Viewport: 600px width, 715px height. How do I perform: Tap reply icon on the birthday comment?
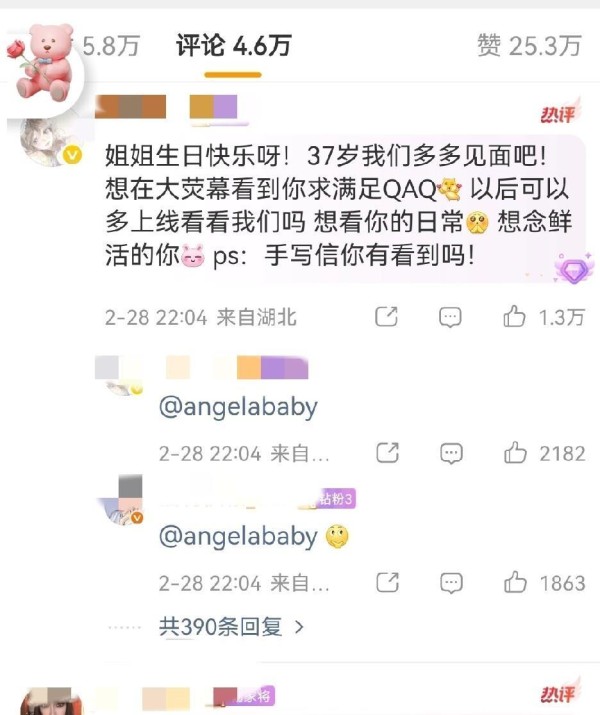coord(450,317)
